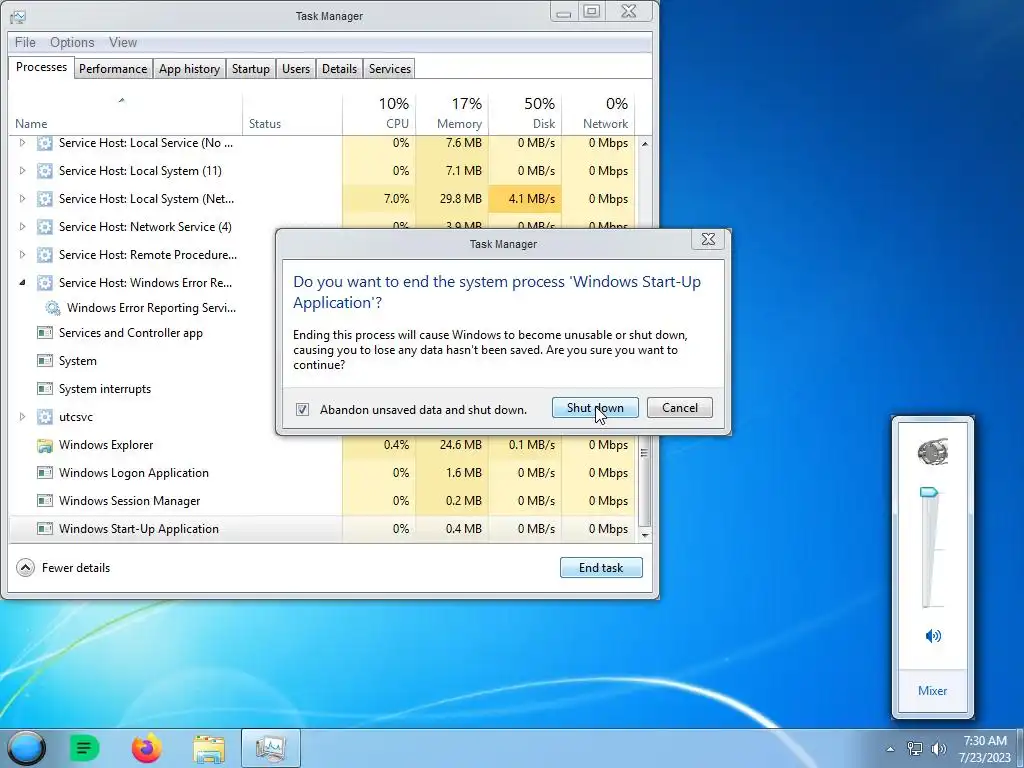Sort by the Name column header
The height and width of the screenshot is (768, 1024).
[x=125, y=112]
